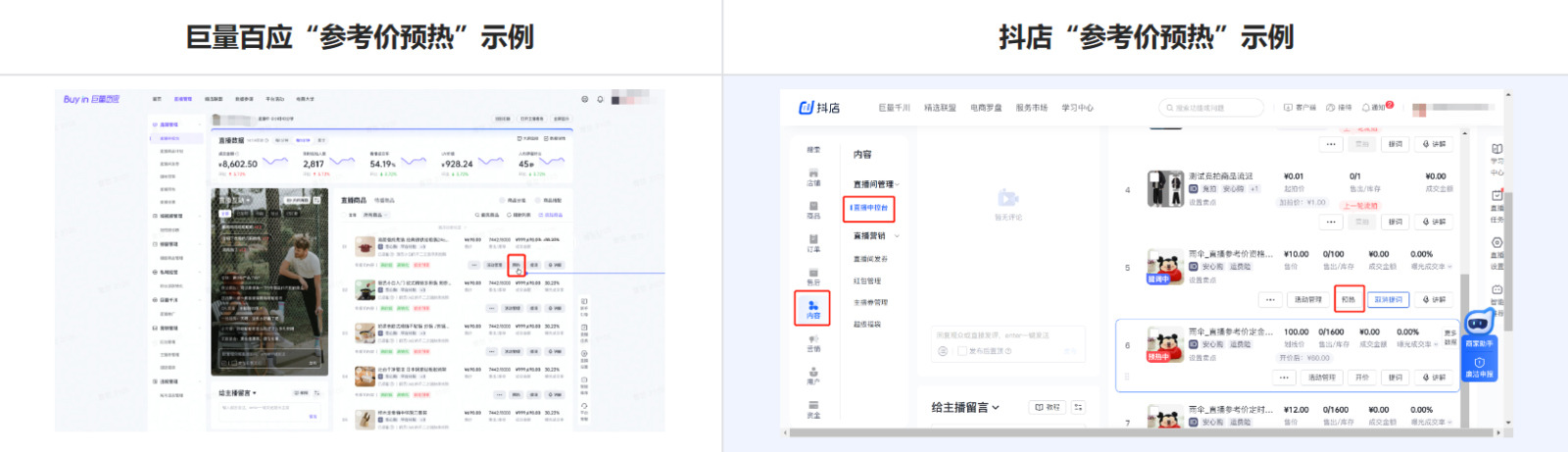Collapse 直播营销 section chevron
The image size is (1568, 452).
(x=897, y=235)
